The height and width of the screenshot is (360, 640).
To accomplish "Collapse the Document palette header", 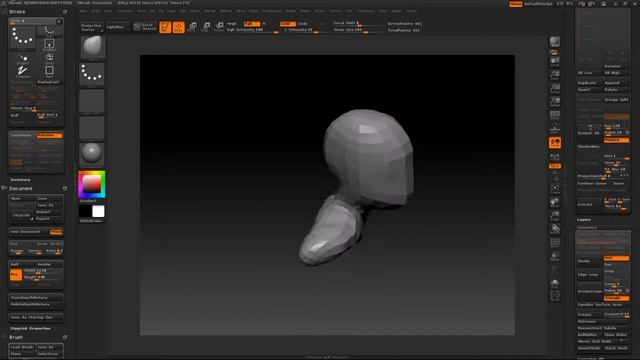I will coord(21,189).
